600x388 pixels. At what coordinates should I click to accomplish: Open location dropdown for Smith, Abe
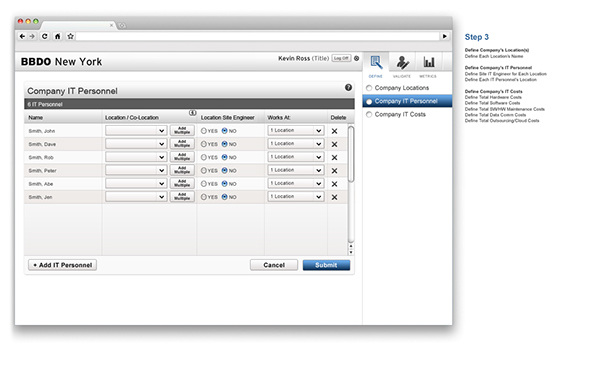(x=136, y=184)
